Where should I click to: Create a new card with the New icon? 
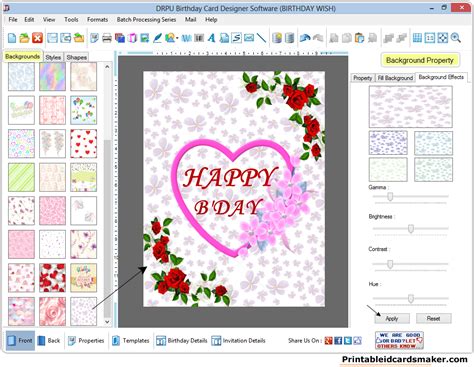12,38
